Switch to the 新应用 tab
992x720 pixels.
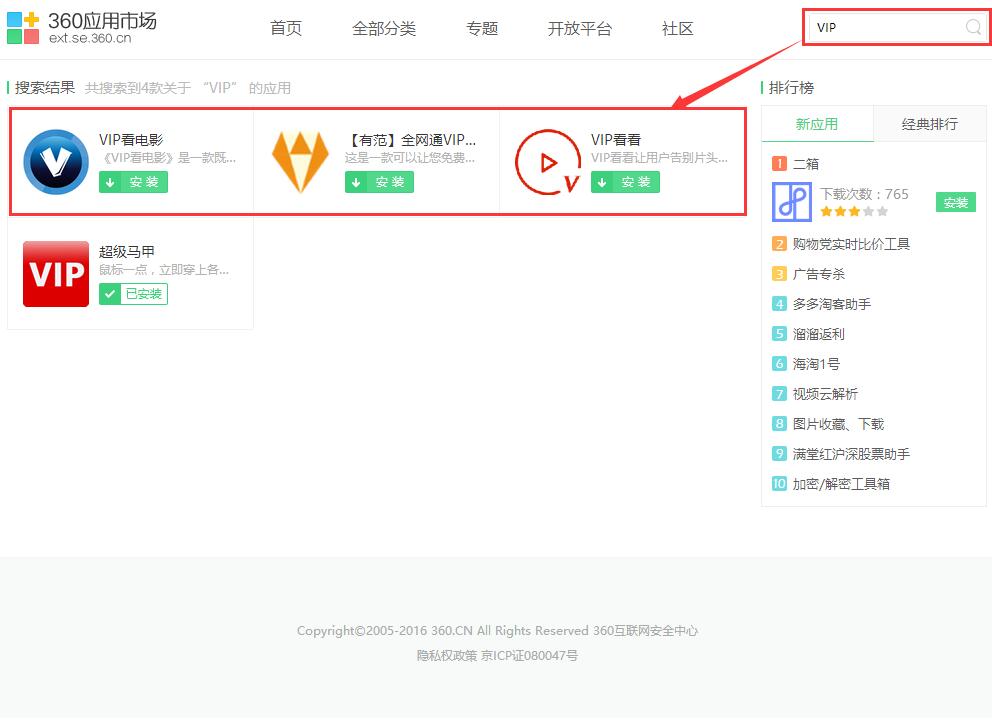[817, 123]
